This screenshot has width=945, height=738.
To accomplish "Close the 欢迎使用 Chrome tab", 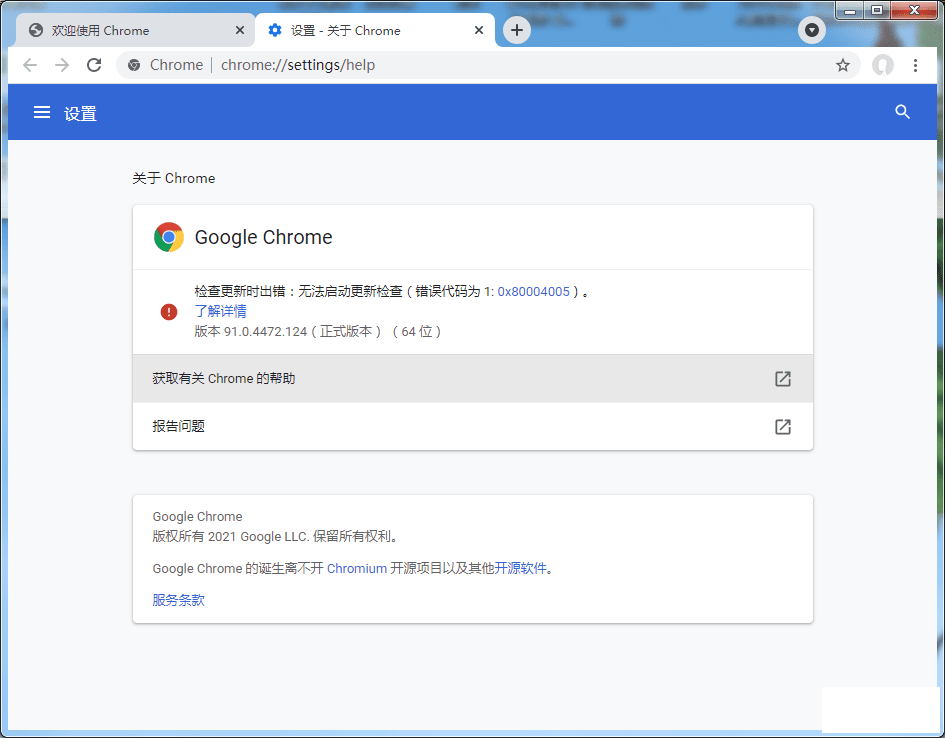I will tap(240, 31).
